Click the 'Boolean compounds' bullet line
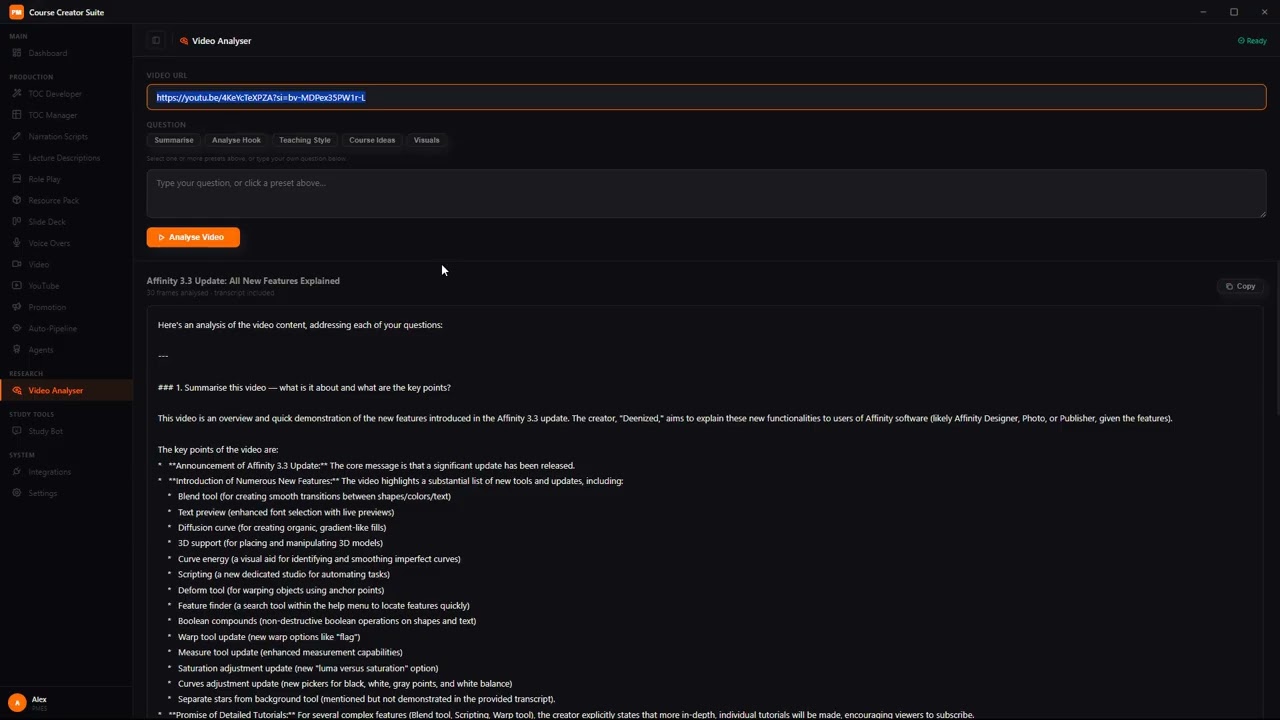 (327, 621)
